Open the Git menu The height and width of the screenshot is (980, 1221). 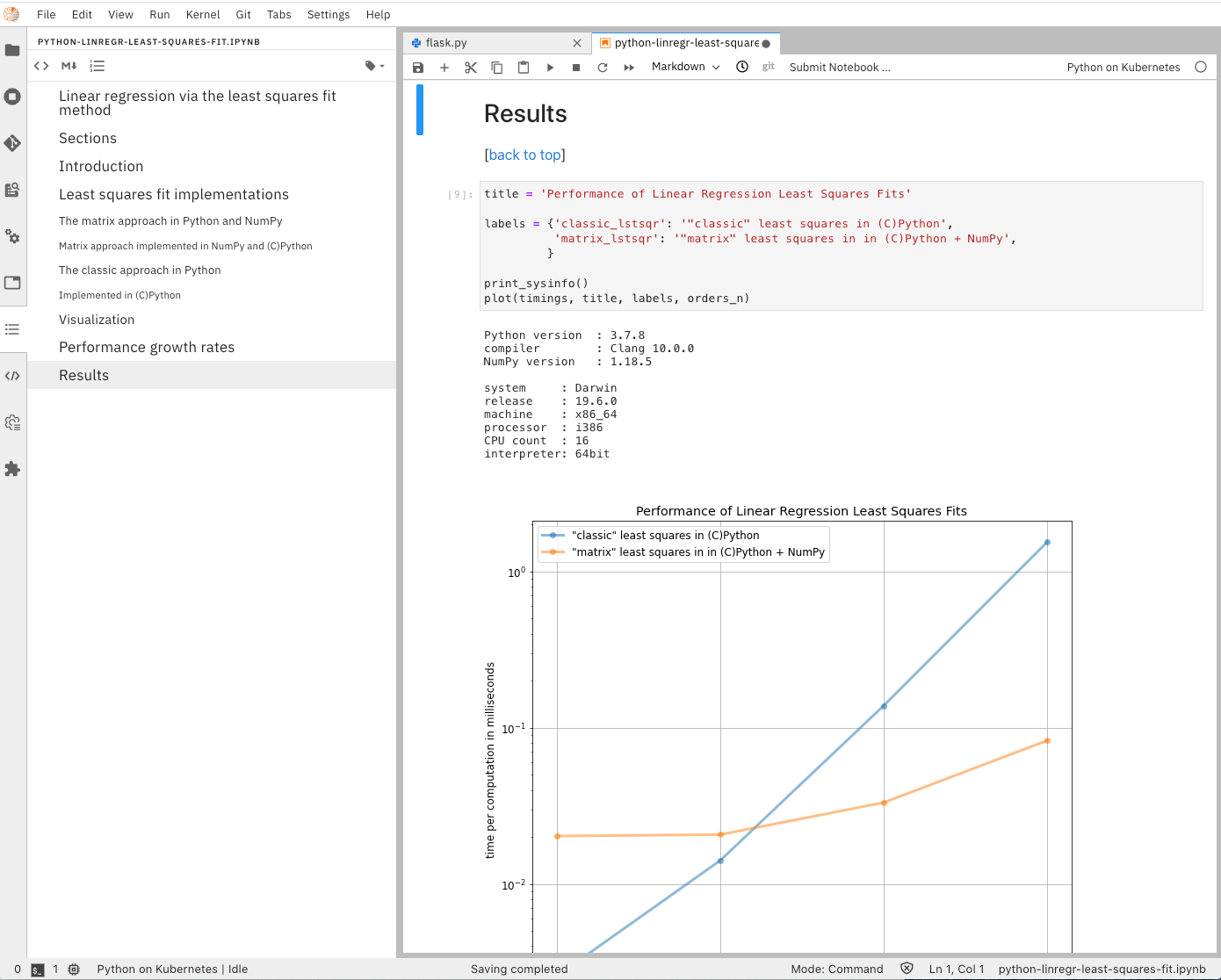243,14
